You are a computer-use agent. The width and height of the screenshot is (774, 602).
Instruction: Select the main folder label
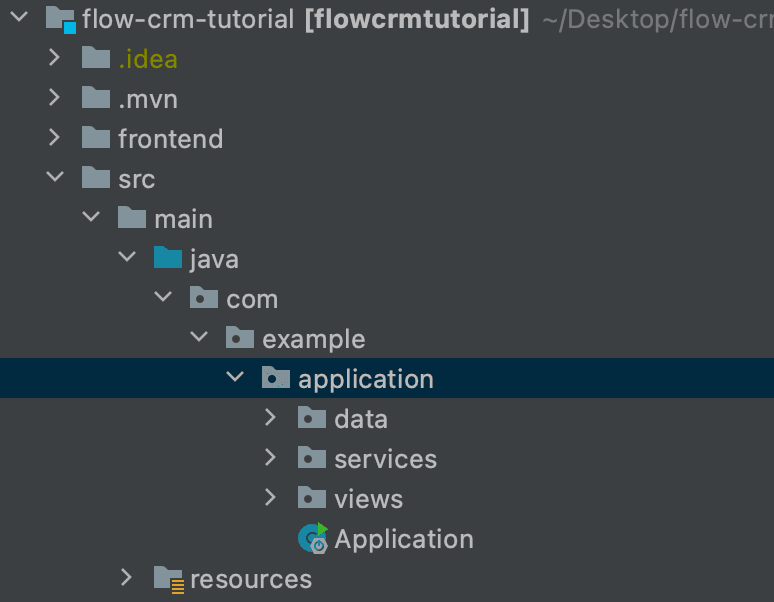[x=183, y=219]
